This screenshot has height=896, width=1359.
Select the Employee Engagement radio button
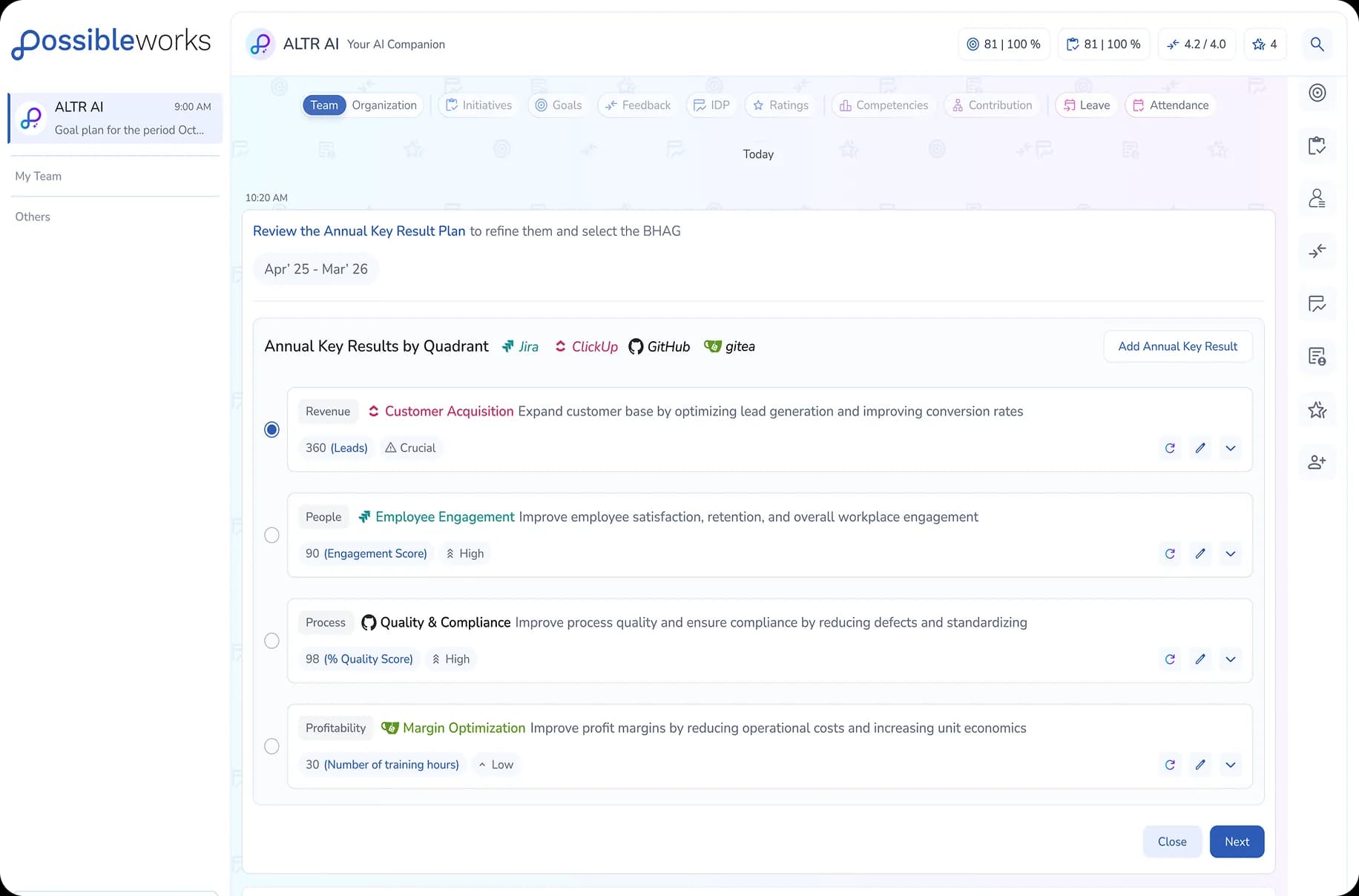[x=272, y=535]
